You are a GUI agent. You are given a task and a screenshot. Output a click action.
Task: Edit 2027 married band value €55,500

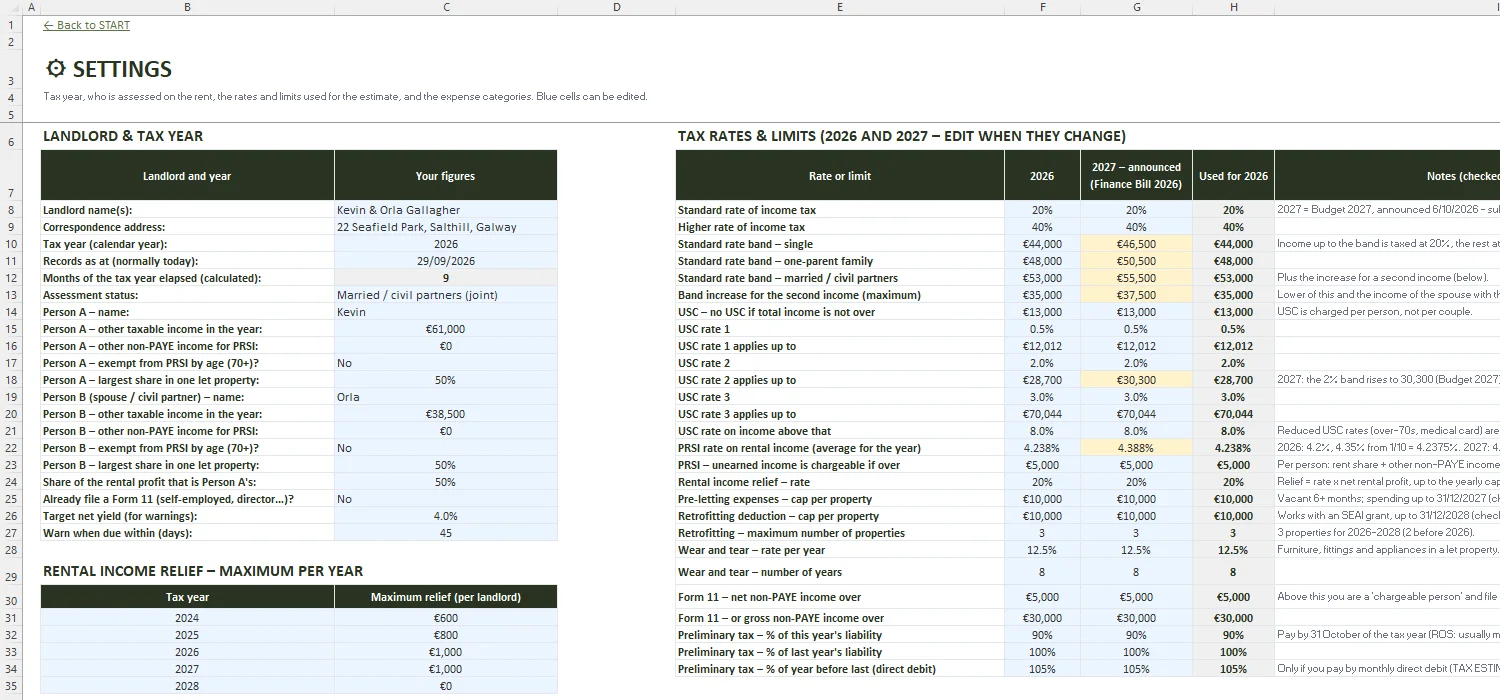coord(1136,278)
